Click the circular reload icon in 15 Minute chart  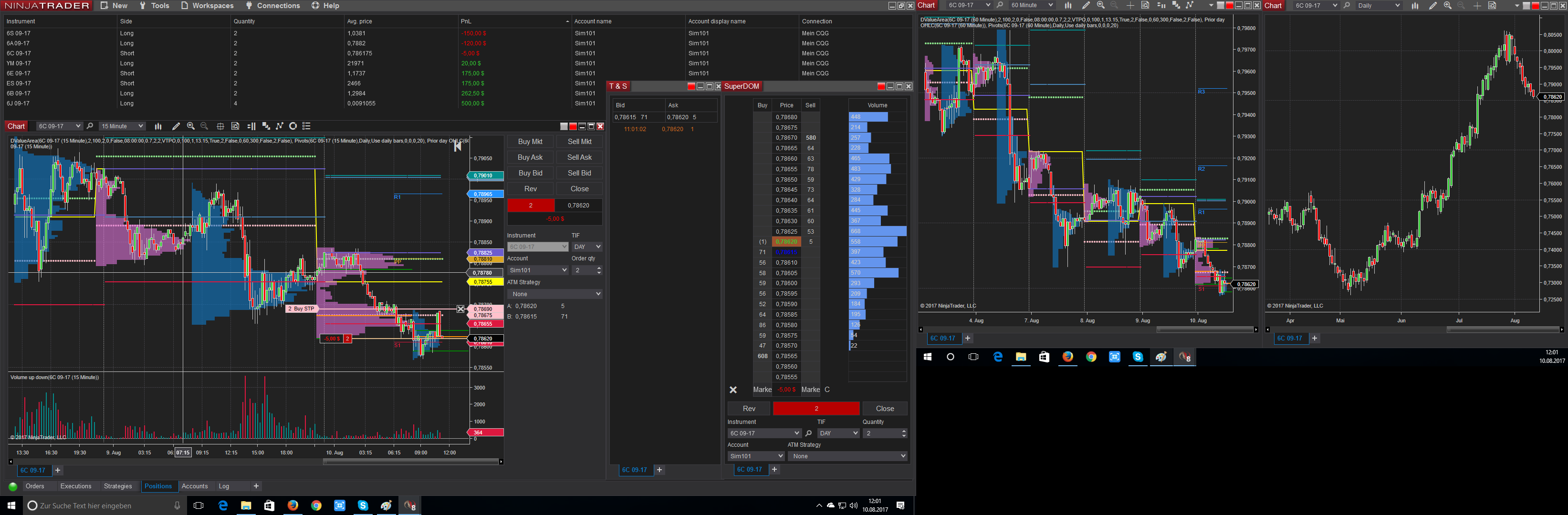pos(293,126)
